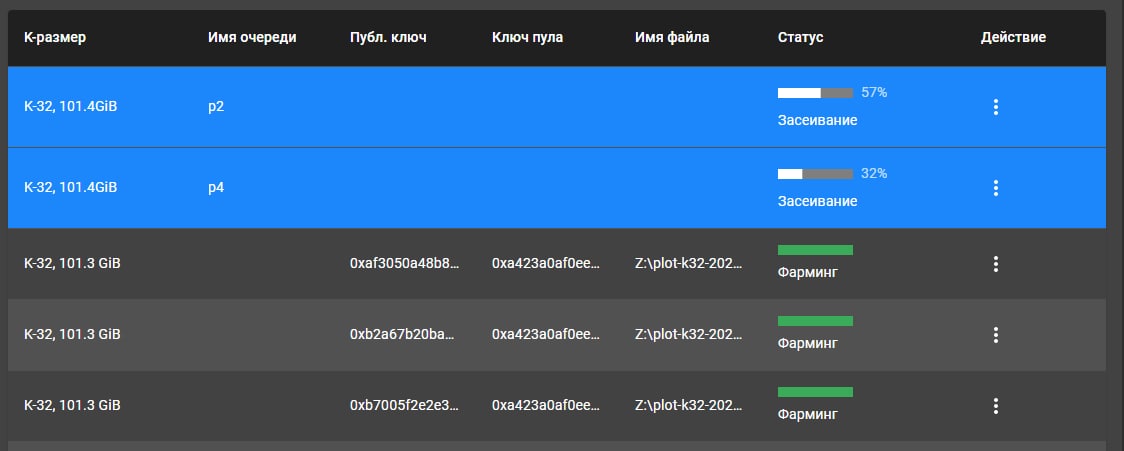1124x451 pixels.
Task: Click K-32, 101.3 GiB in the 0xaf3050a48b8… row
Action: tap(72, 264)
